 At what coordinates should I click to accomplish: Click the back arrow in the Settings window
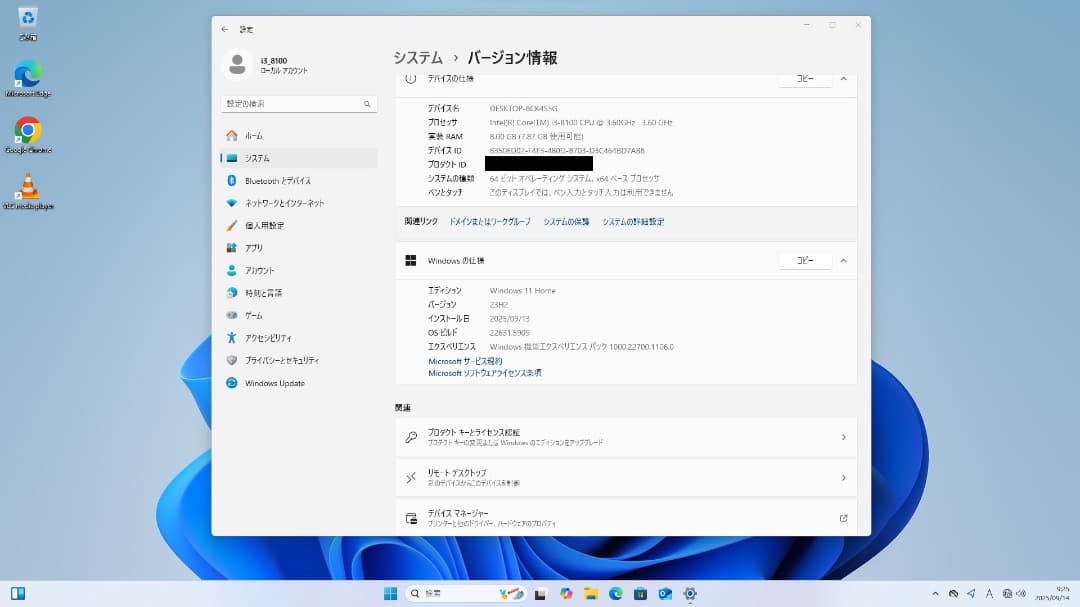(227, 29)
